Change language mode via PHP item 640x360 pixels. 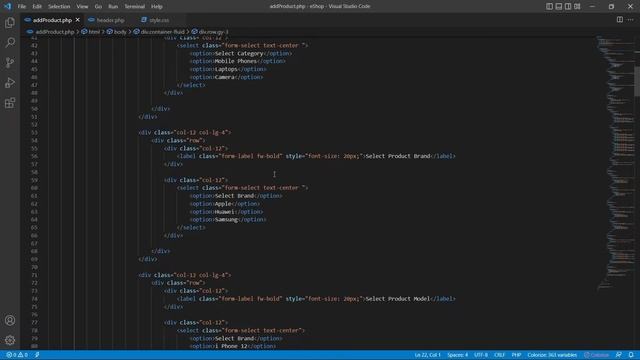point(516,355)
